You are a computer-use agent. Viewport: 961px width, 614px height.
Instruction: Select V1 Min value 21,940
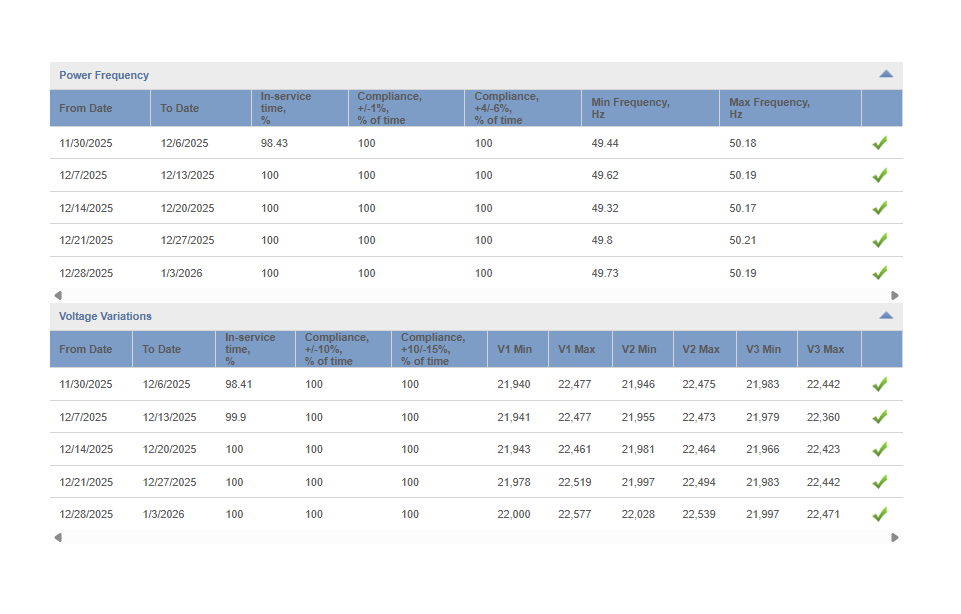click(514, 384)
